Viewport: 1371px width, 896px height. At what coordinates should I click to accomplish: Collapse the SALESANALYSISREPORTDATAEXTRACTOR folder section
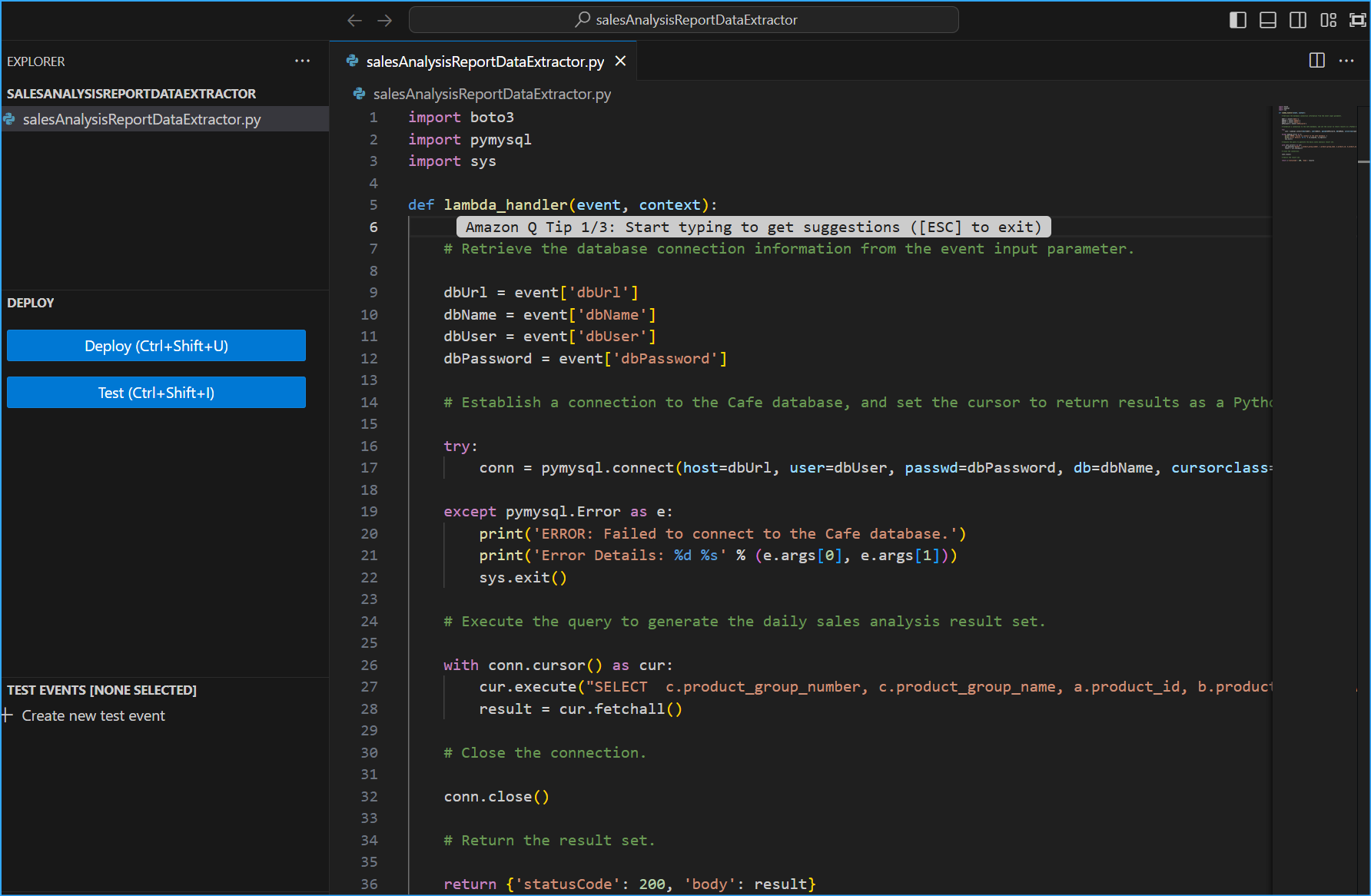[131, 94]
